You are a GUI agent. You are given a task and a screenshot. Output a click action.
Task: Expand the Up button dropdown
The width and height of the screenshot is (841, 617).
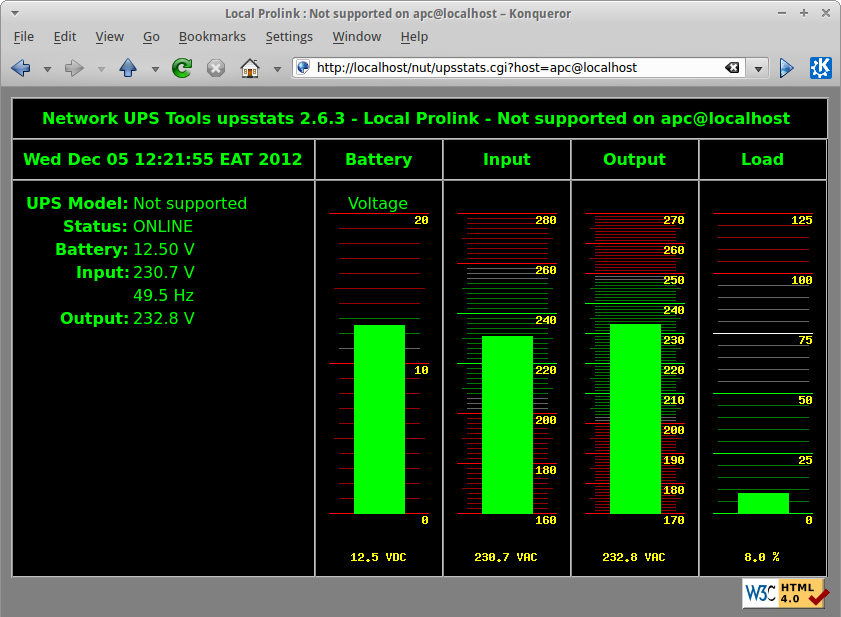155,69
